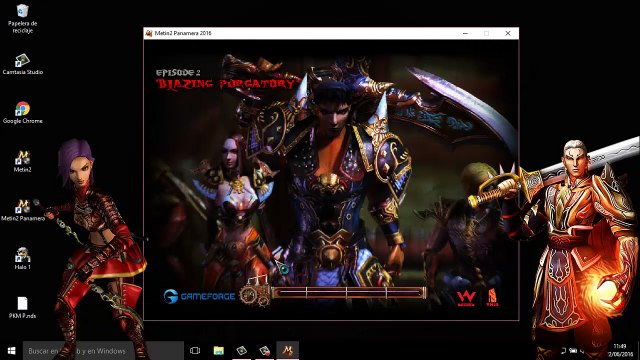The image size is (640, 360).
Task: Minimize the Metin2 Panamera 2016 window
Action: (465, 33)
